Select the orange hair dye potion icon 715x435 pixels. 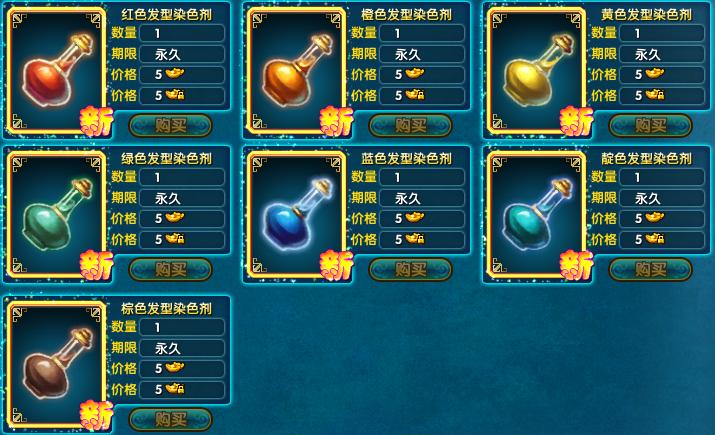pos(296,71)
